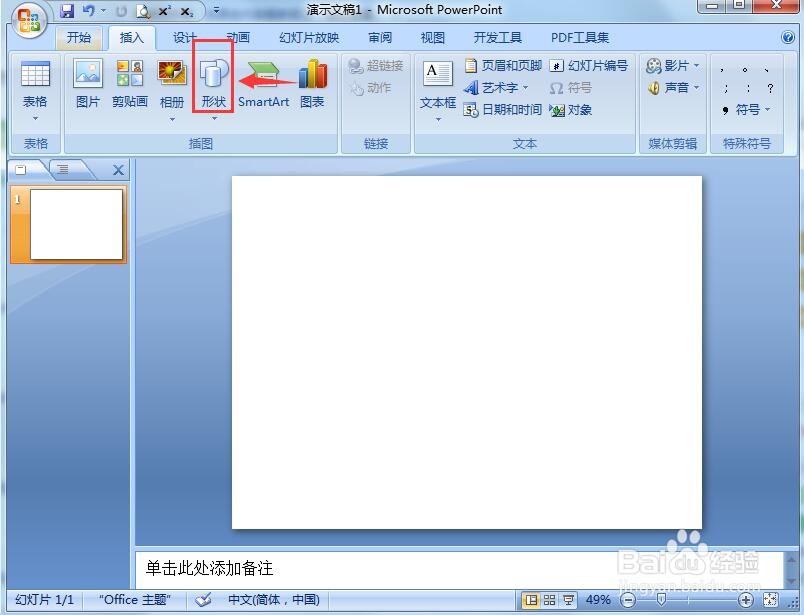Expand the special Symbol (符号) dropdown

[767, 109]
